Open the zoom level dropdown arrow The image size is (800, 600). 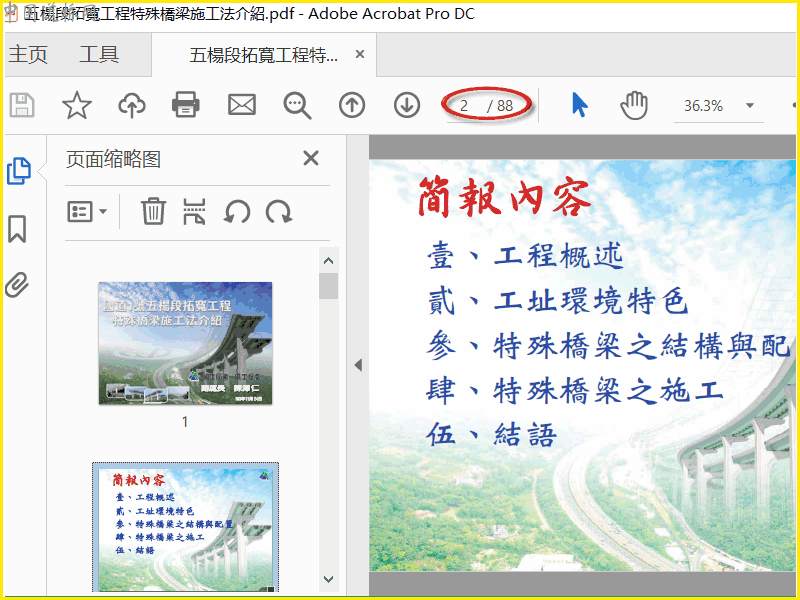pyautogui.click(x=749, y=106)
